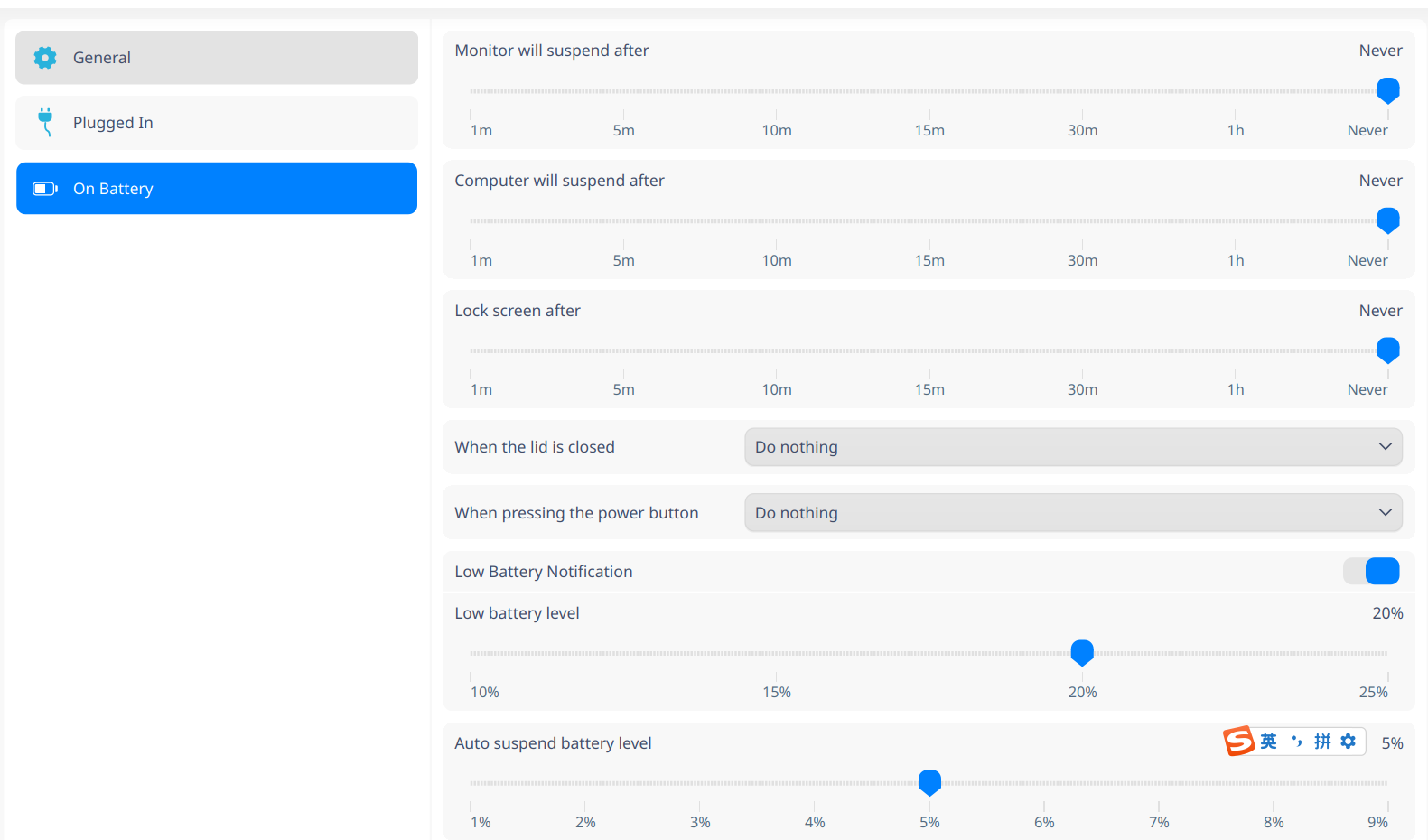Switch to the General tab
Image resolution: width=1428 pixels, height=840 pixels.
[217, 58]
